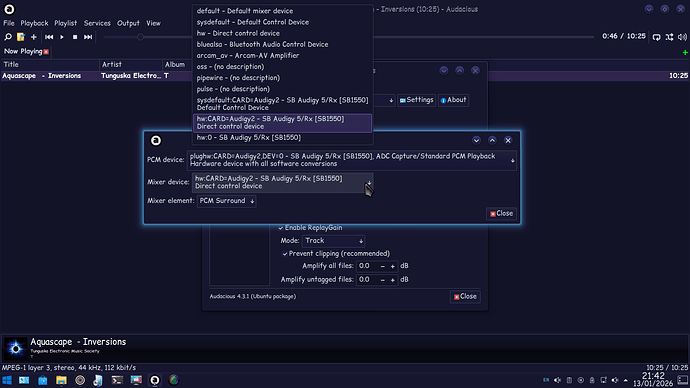Increase Amplify all files value
The height and width of the screenshot is (388, 690).
tap(393, 267)
